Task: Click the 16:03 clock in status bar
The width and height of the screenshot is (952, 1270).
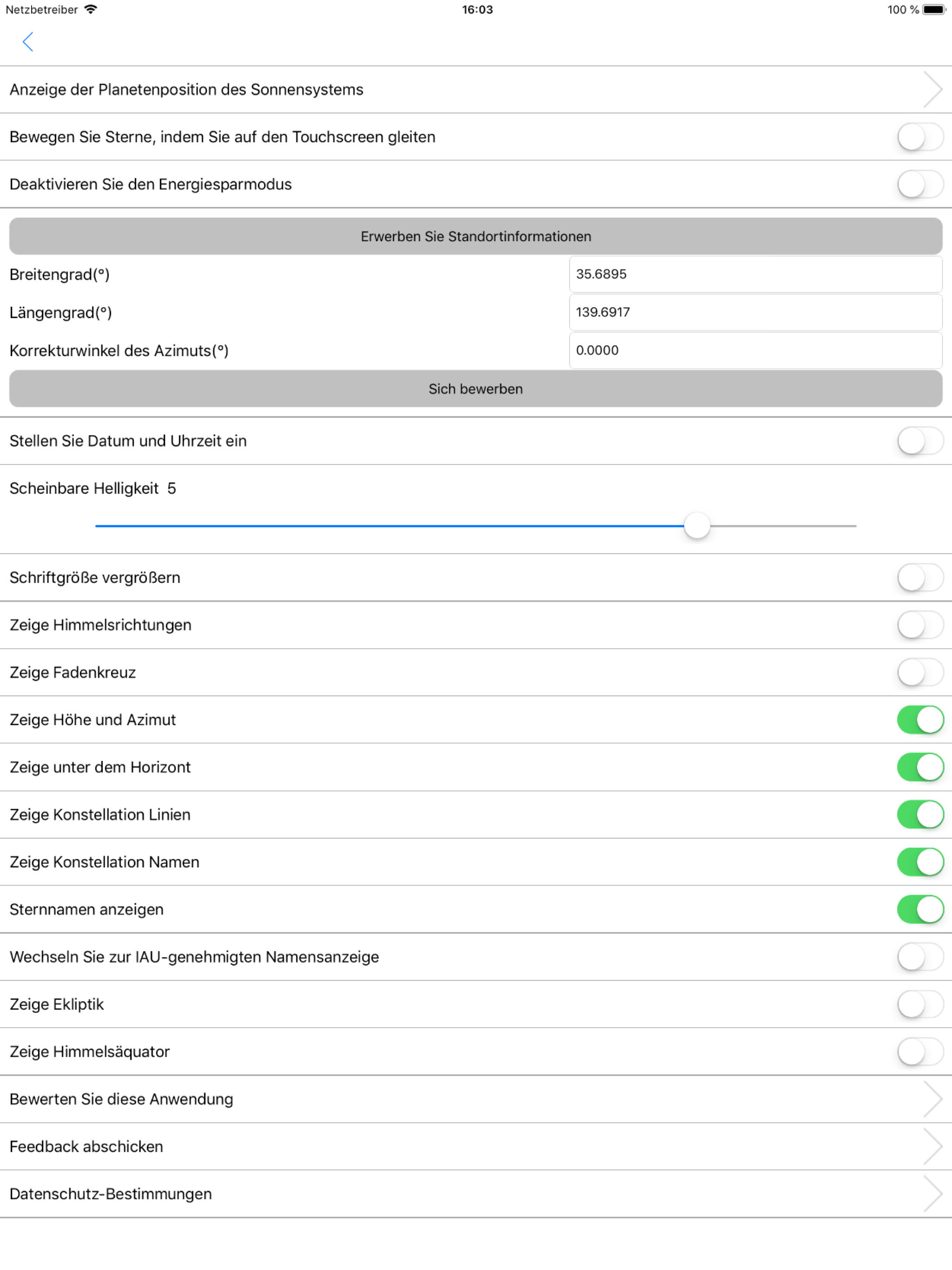Action: tap(477, 10)
